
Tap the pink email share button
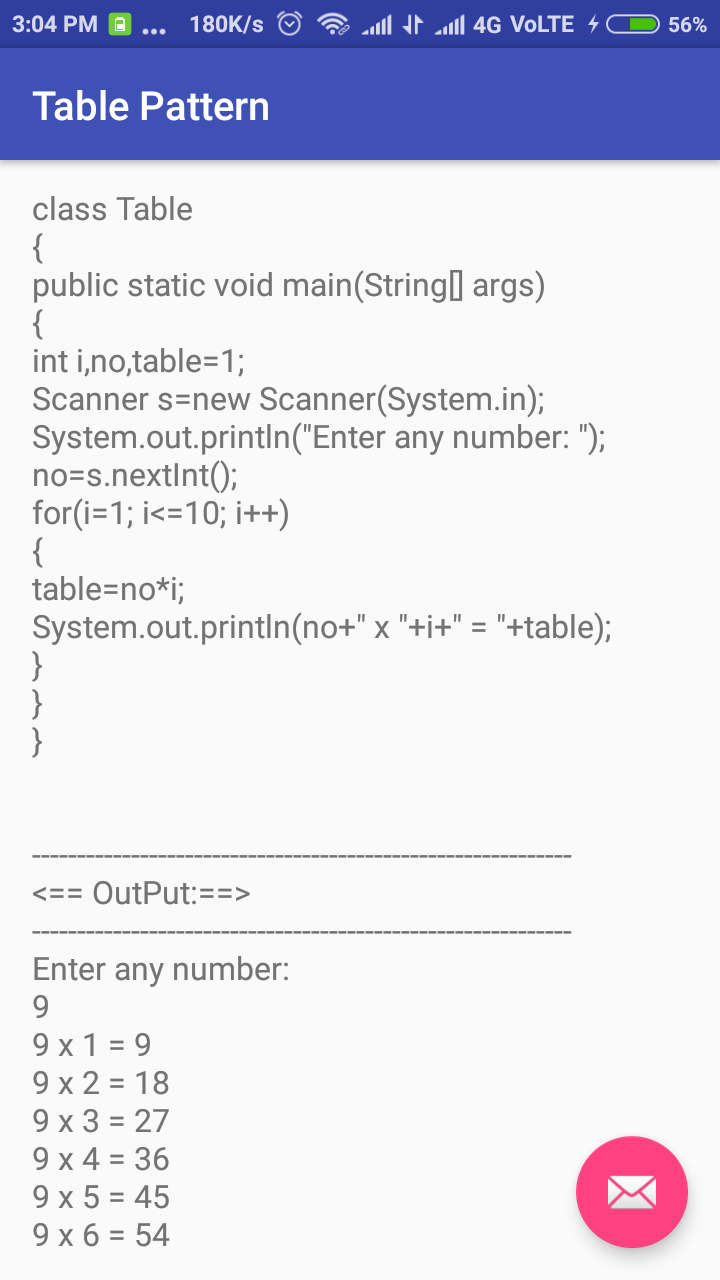631,1192
